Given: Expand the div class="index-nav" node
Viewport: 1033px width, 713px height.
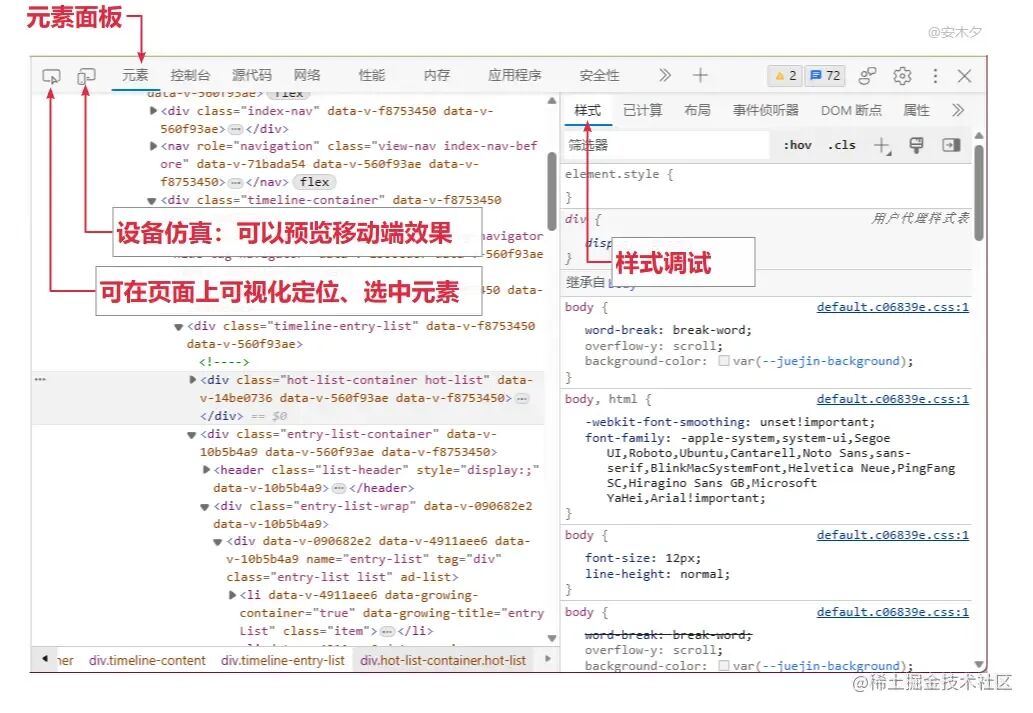Looking at the screenshot, I should [x=154, y=111].
